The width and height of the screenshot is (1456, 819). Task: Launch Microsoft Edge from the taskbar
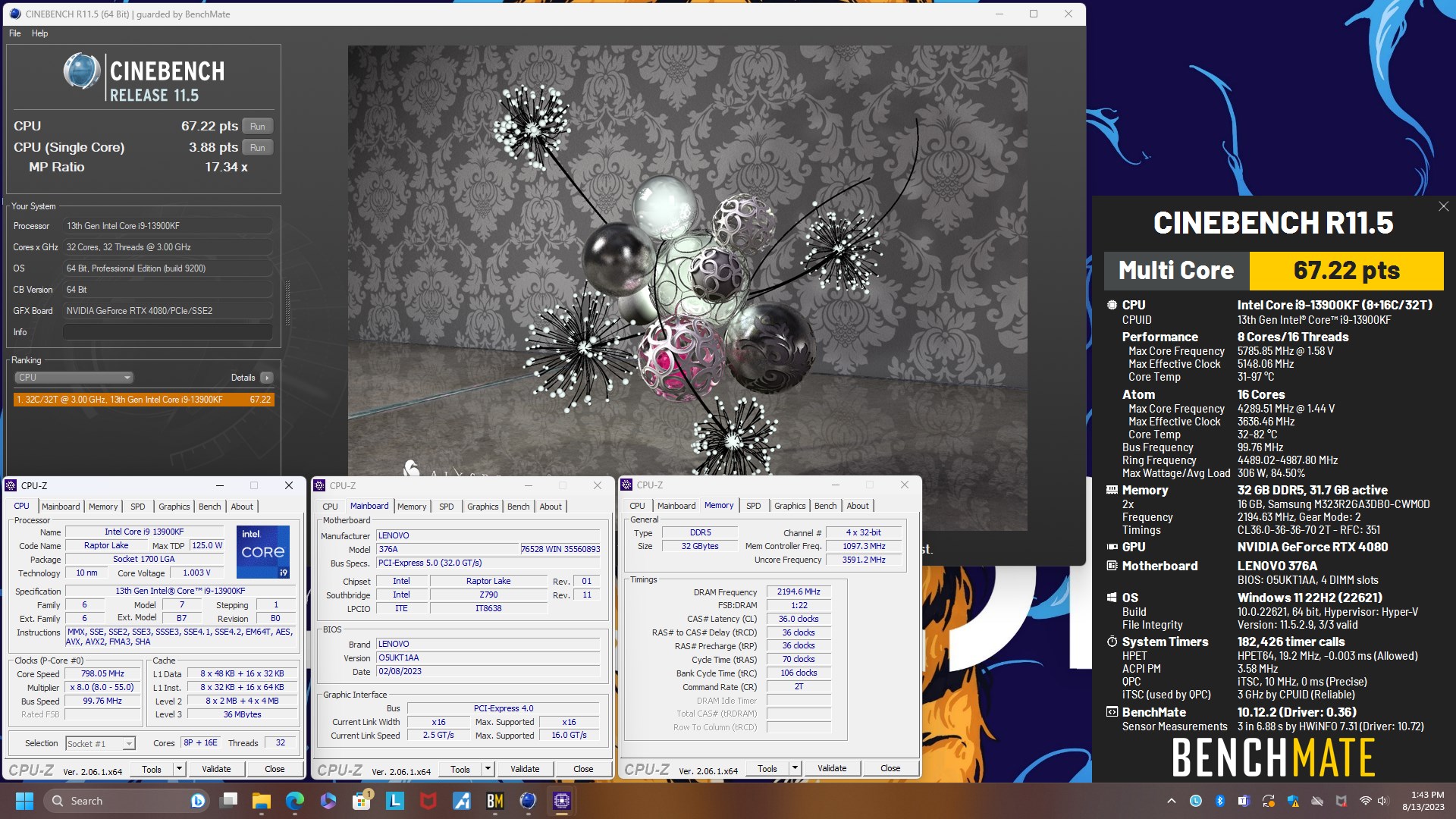295,801
